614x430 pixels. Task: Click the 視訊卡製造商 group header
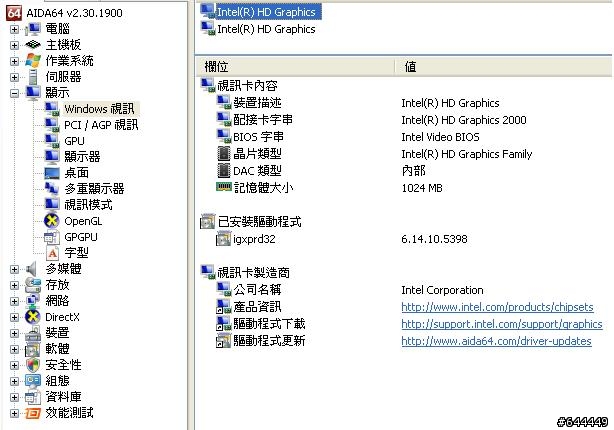tap(253, 273)
